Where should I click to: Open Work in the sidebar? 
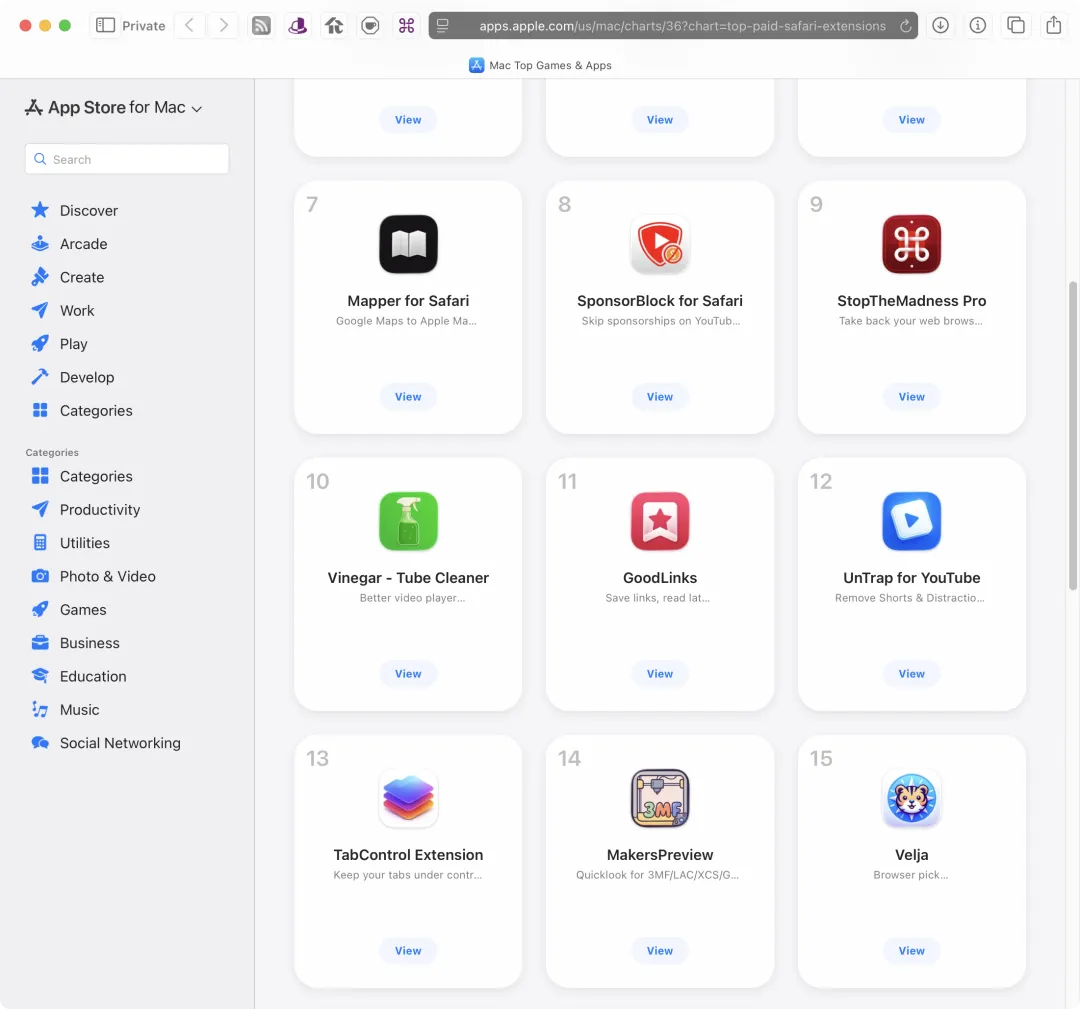[x=63, y=311]
